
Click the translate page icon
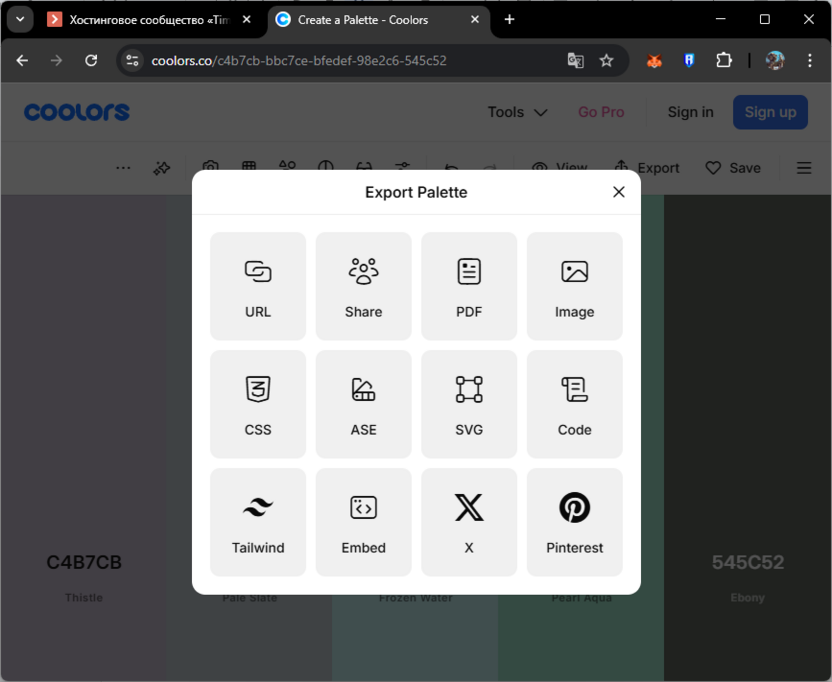click(575, 61)
